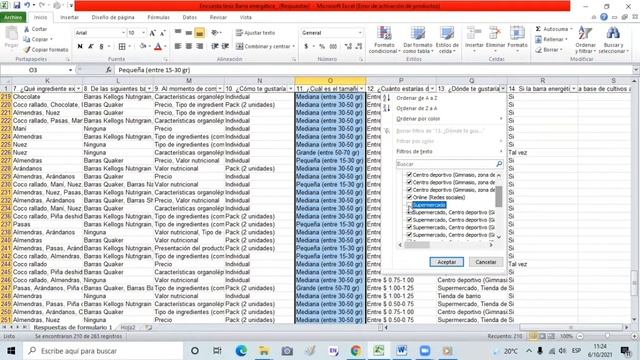Align cell text to the left
Screen dimensions: 640x360
tap(178, 47)
